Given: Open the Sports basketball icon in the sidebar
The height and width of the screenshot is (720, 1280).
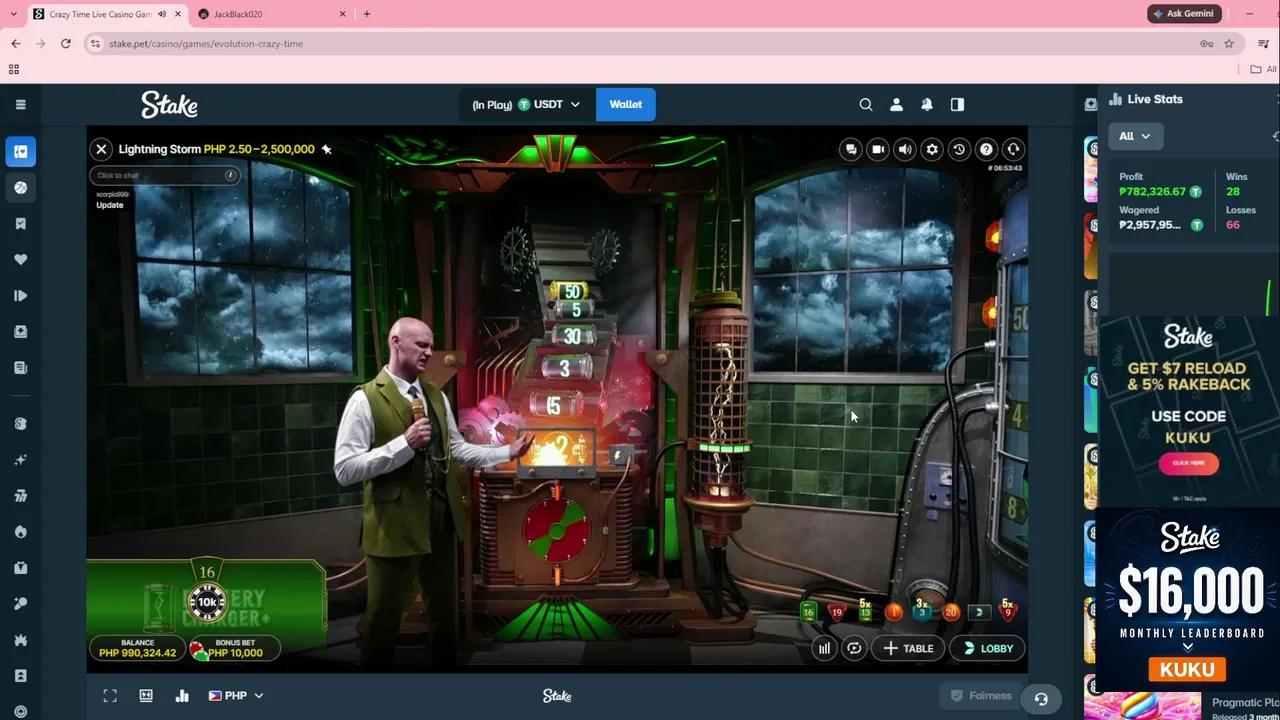Looking at the screenshot, I should 20,187.
